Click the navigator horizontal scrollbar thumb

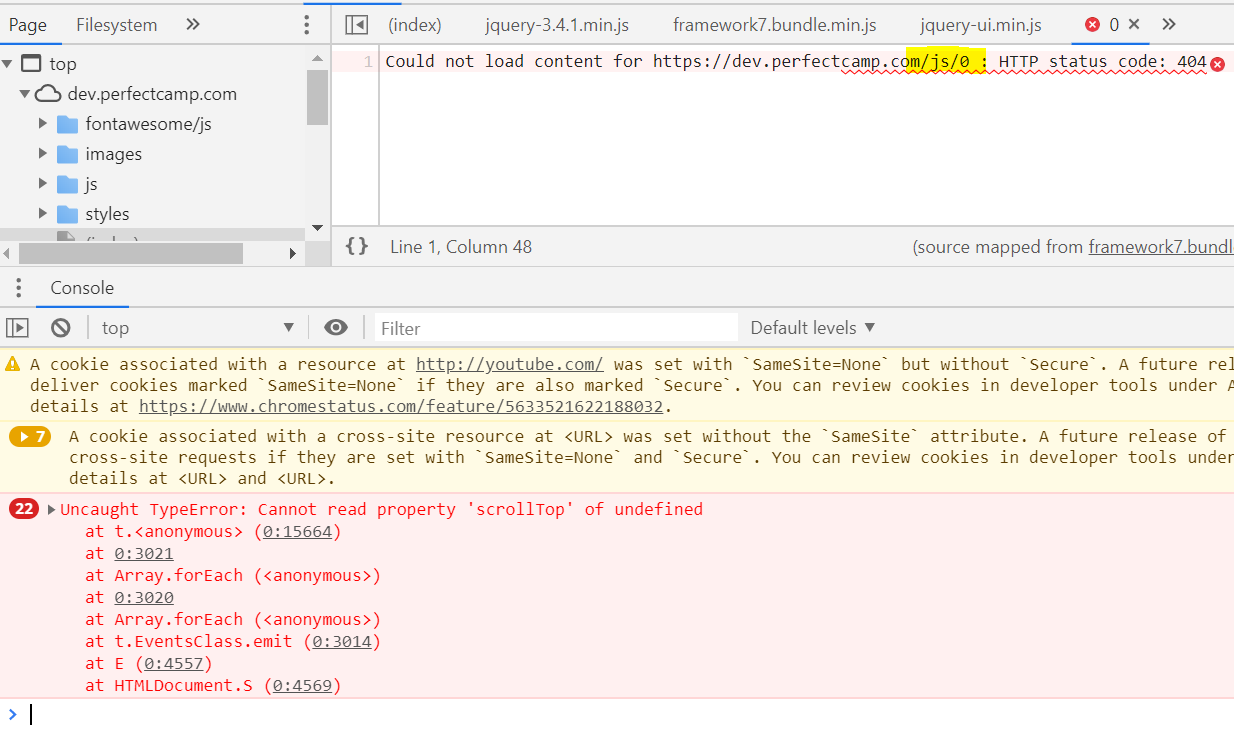pos(131,253)
